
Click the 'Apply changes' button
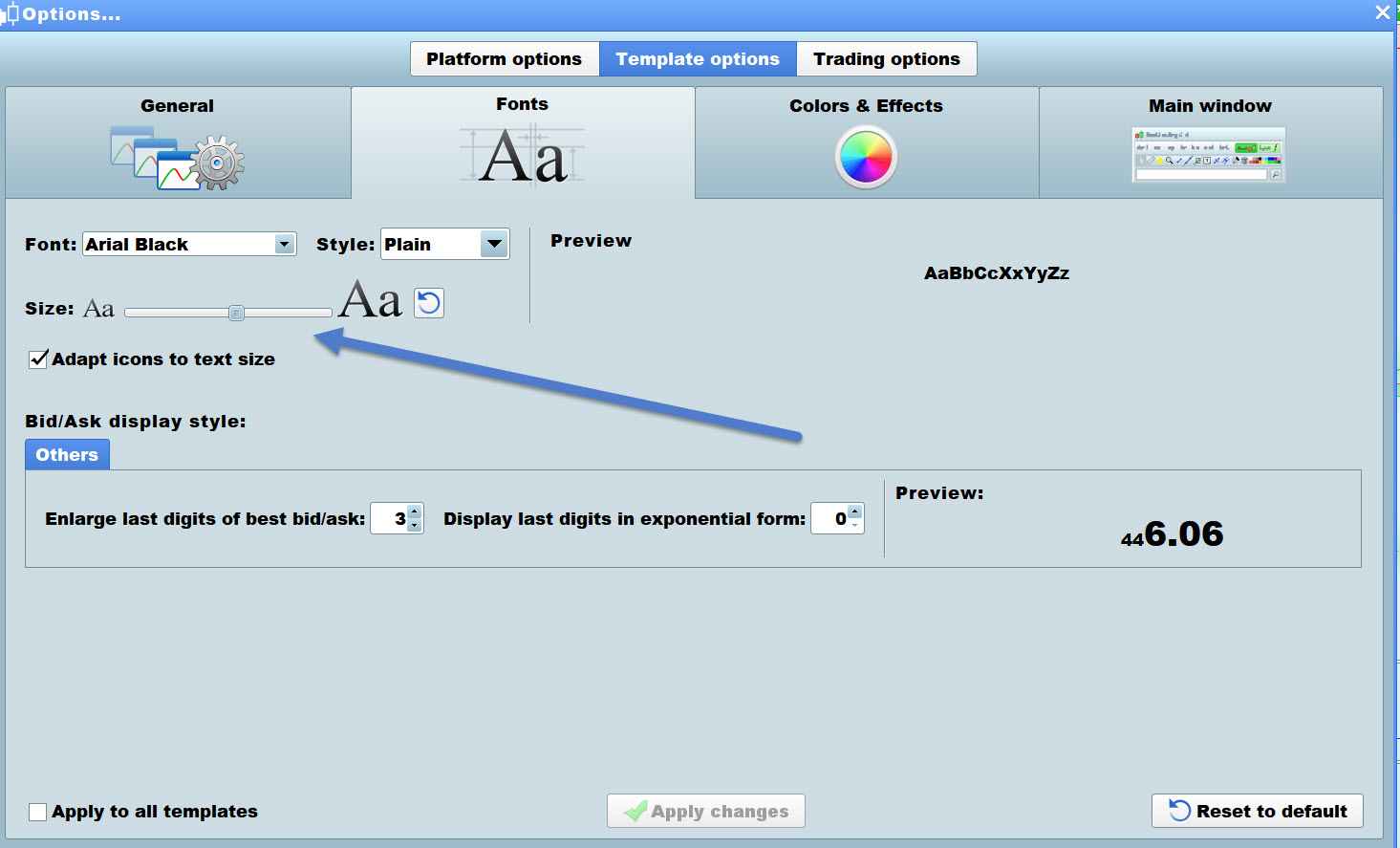(x=706, y=812)
